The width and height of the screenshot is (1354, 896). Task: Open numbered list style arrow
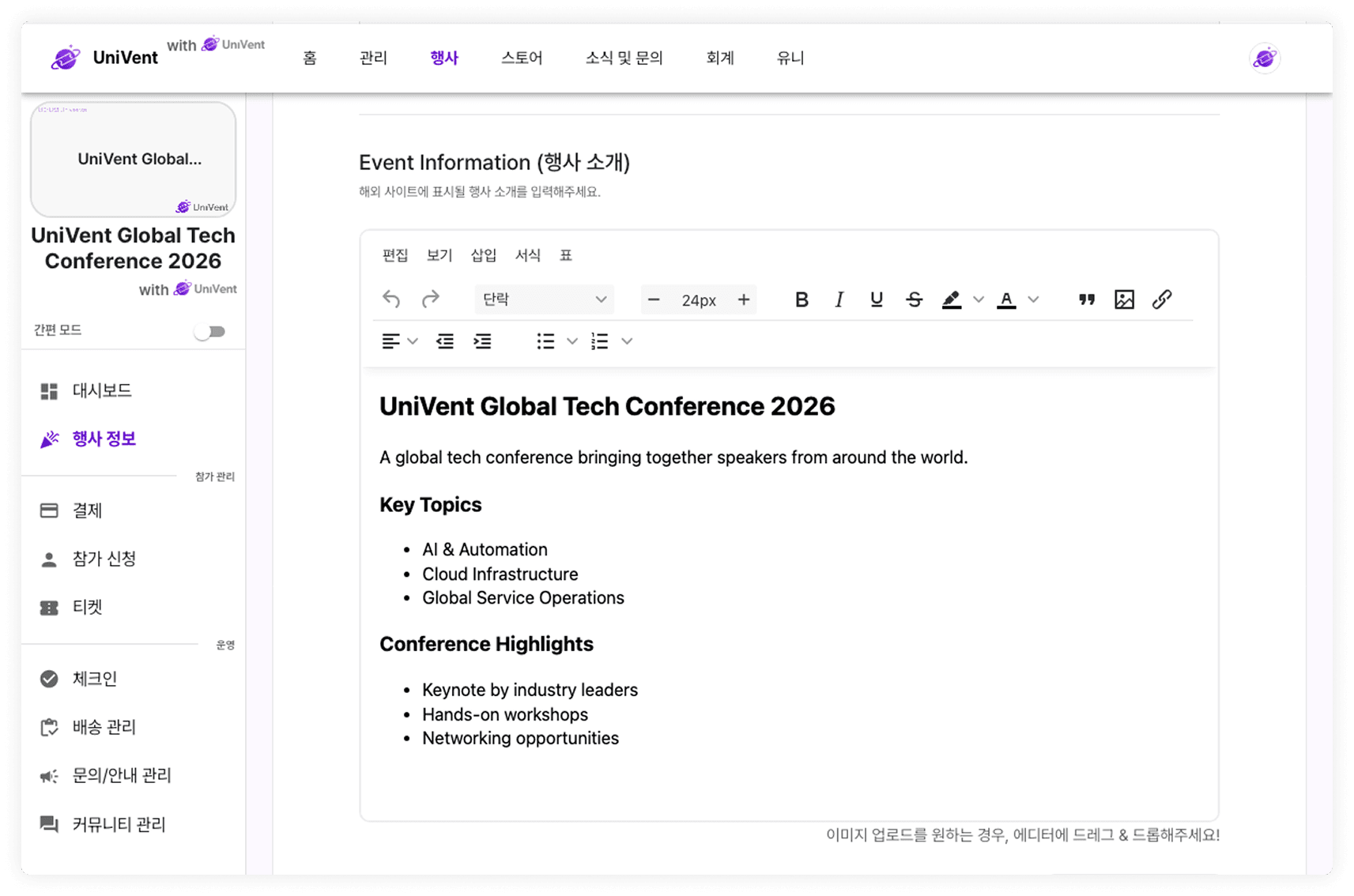coord(627,341)
